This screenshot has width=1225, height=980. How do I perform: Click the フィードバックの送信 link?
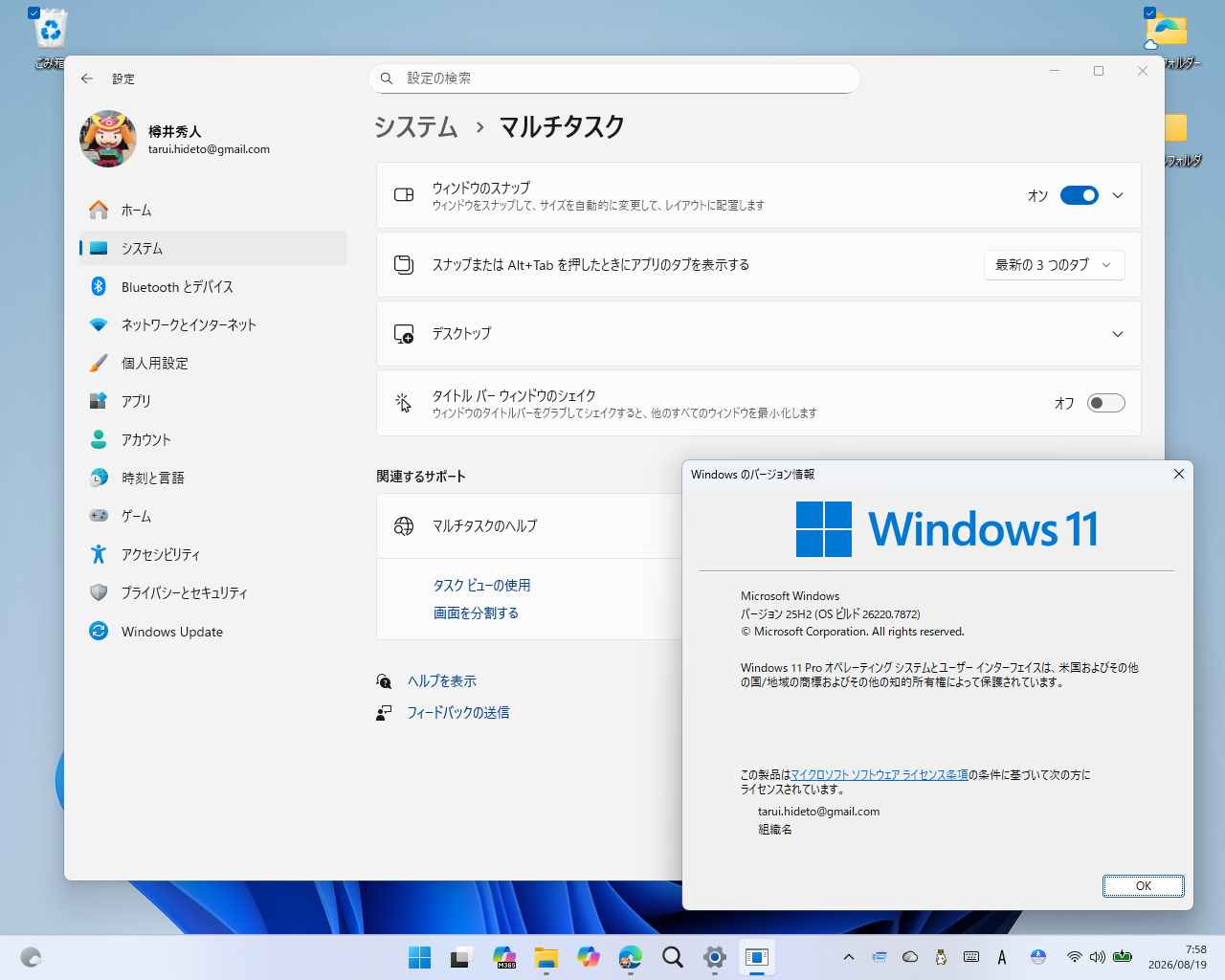click(457, 712)
